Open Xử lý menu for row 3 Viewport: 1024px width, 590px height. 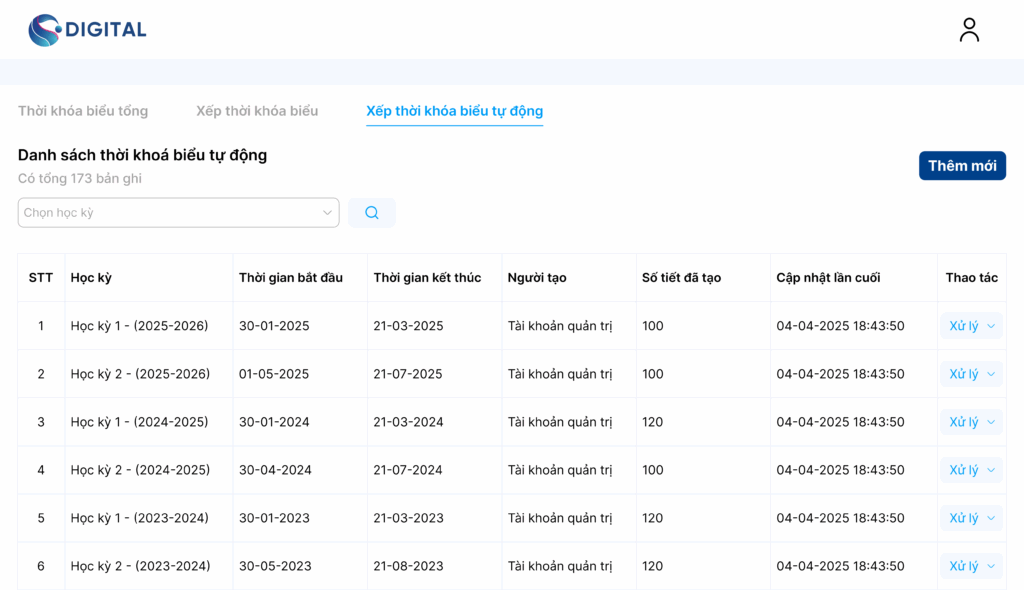click(x=971, y=422)
